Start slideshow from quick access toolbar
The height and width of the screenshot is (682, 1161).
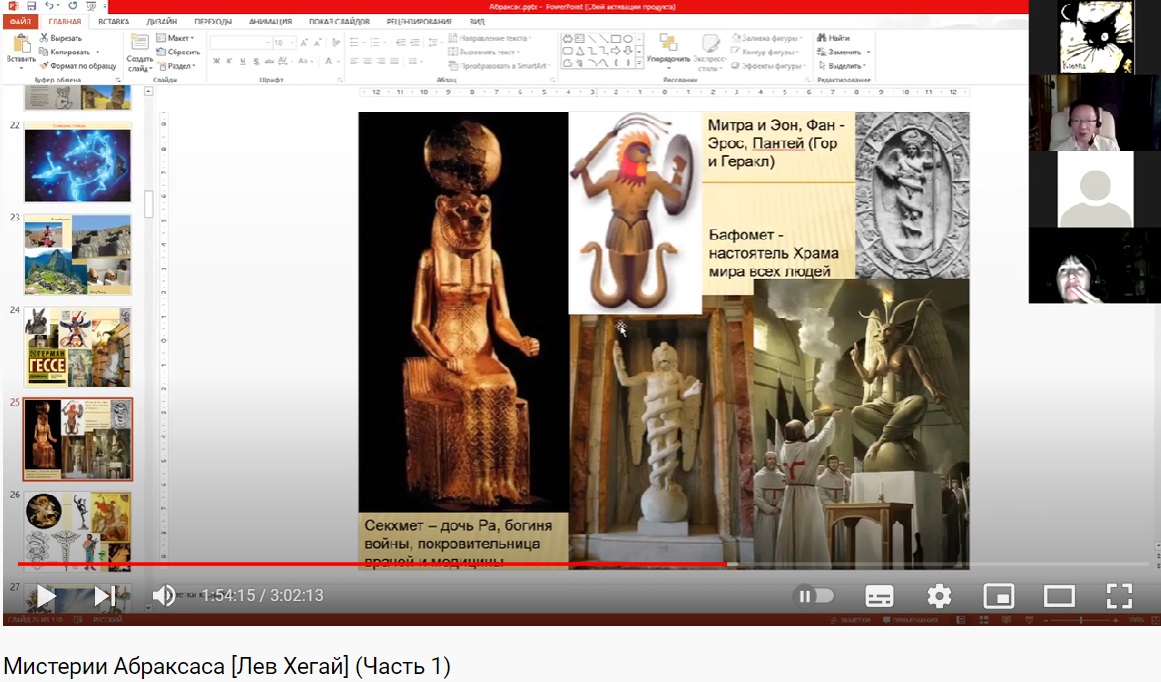coord(93,6)
